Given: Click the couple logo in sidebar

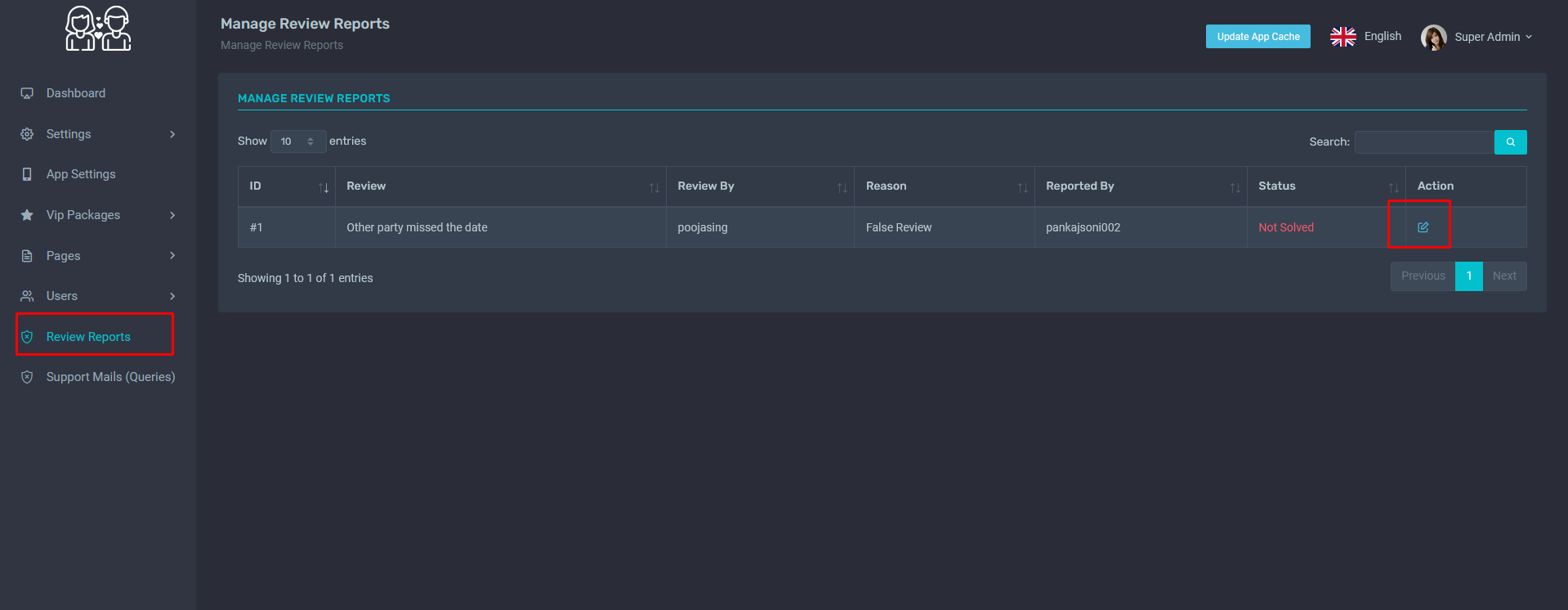Looking at the screenshot, I should (98, 29).
